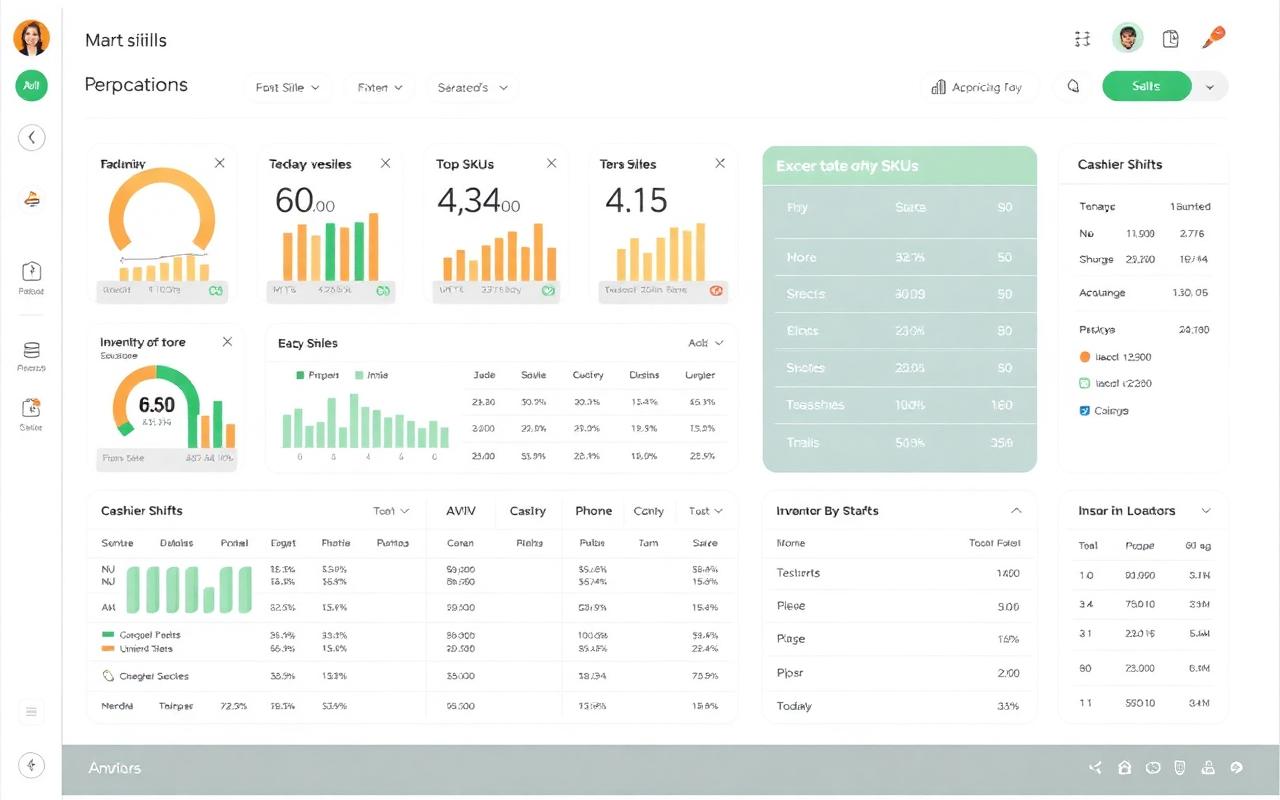The image size is (1280, 800).
Task: Select the Acolunge row in Cashier Shifts
Action: (x=1144, y=293)
